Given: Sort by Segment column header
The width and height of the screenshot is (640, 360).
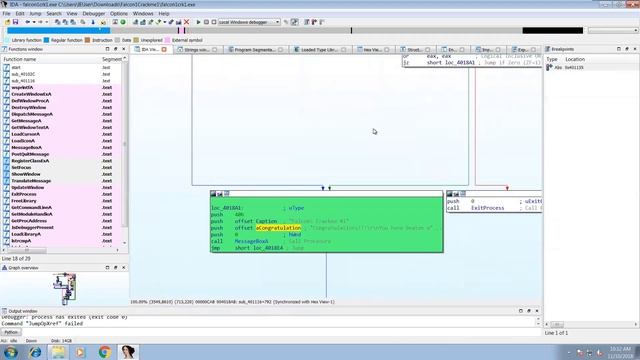Looking at the screenshot, I should tap(111, 59).
